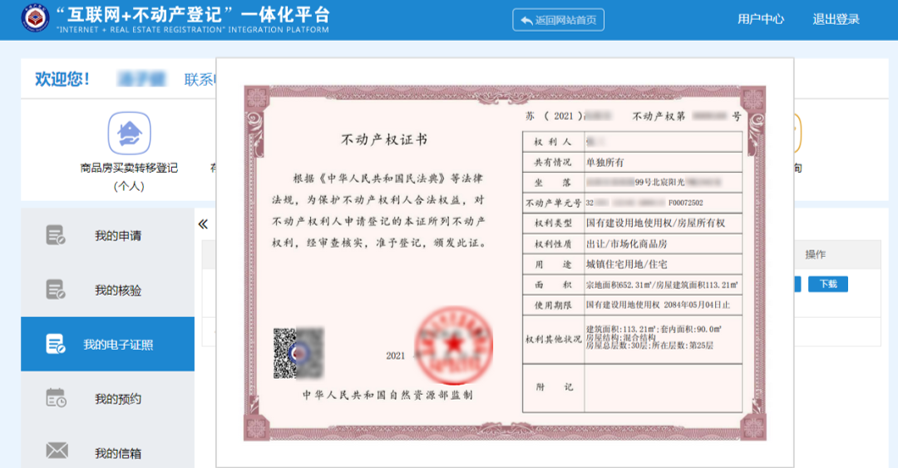Click the 单独所有 value cell
898x468 pixels.
(x=663, y=162)
